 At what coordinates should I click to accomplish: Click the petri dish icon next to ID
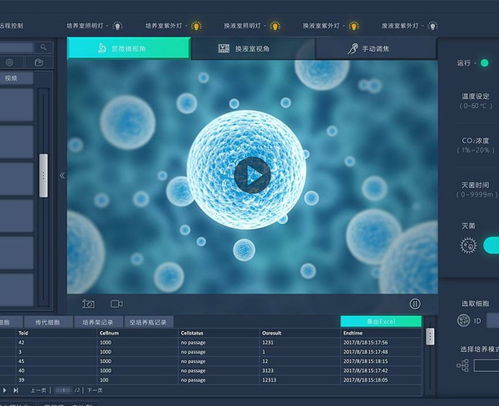[463, 320]
